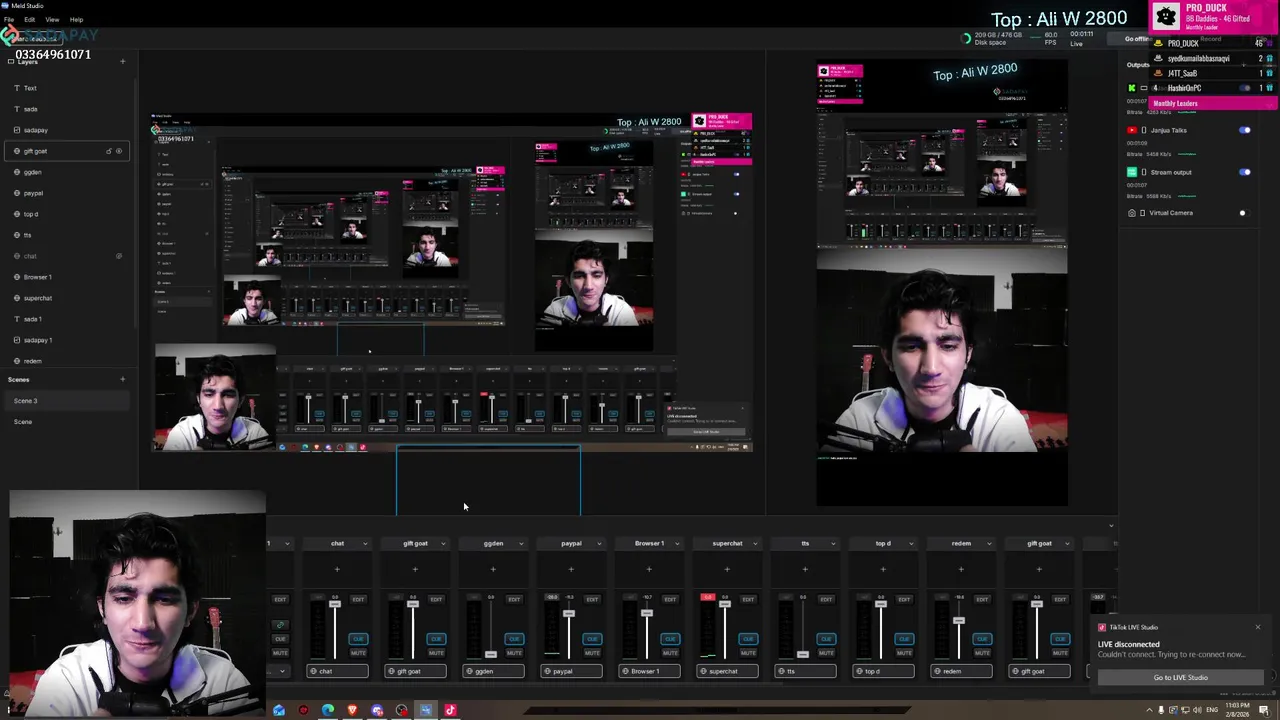Viewport: 1280px width, 720px height.
Task: Add a new layer with plus icon
Action: tap(123, 62)
